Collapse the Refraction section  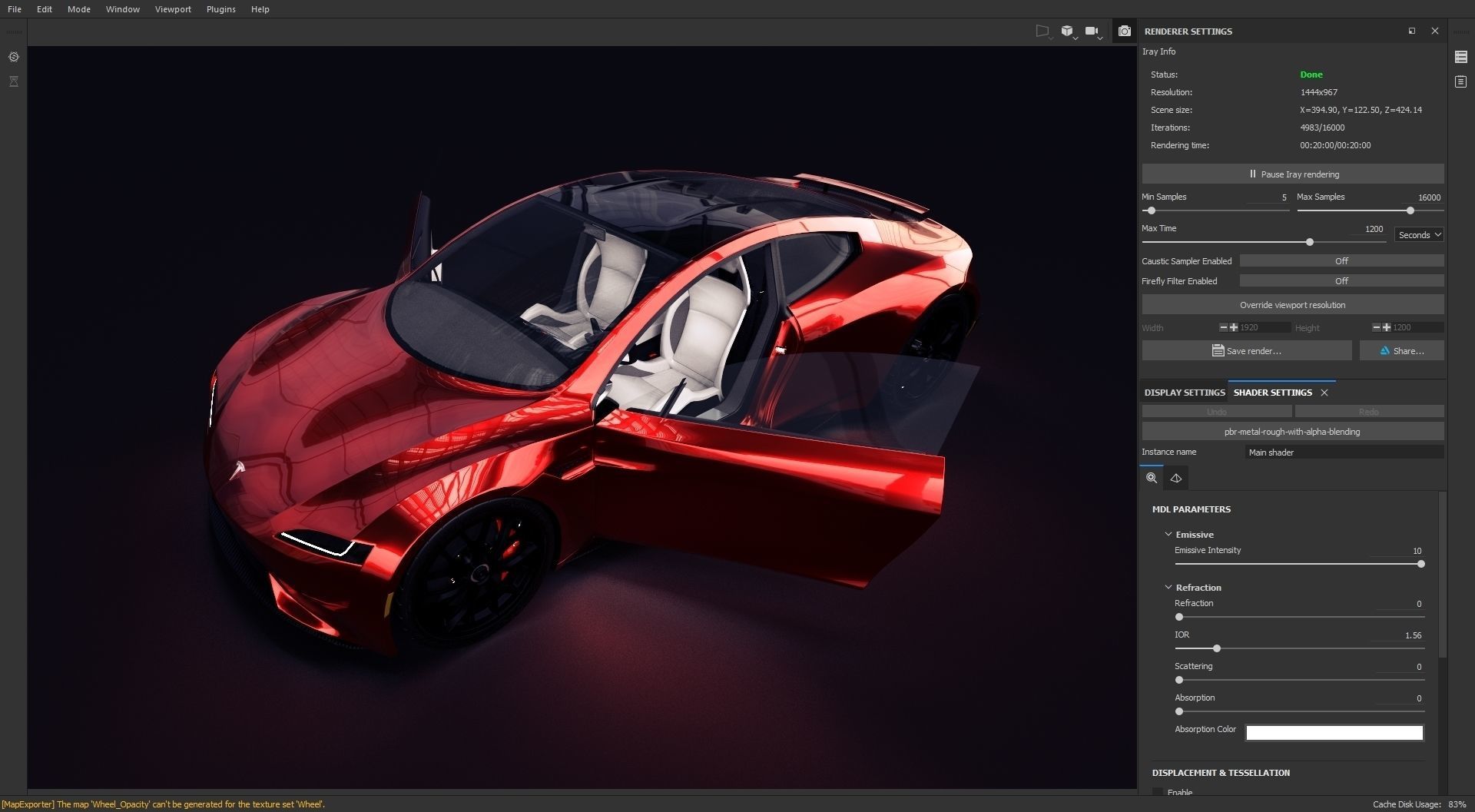pyautogui.click(x=1168, y=588)
